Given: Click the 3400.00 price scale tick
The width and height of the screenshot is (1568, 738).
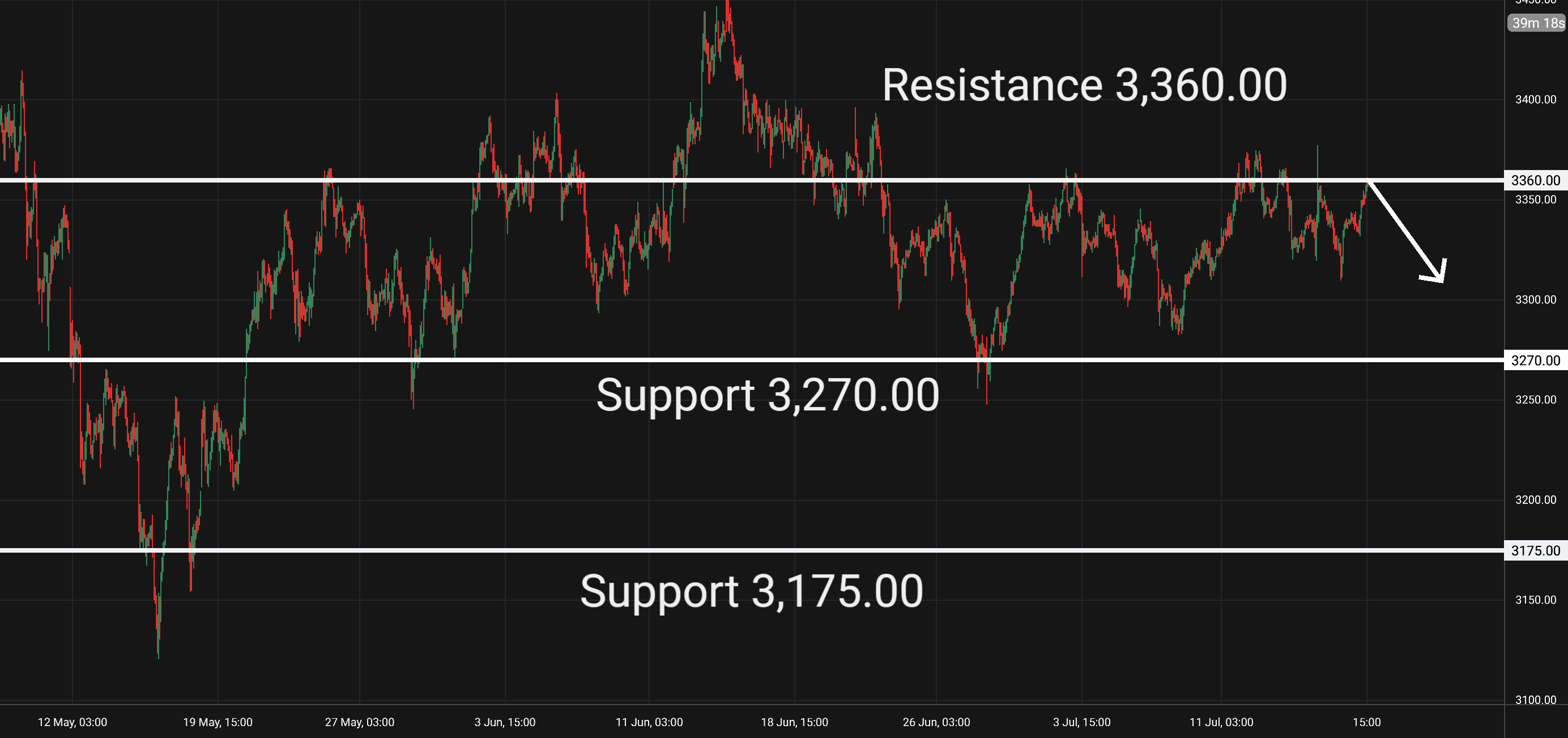Looking at the screenshot, I should point(1536,99).
